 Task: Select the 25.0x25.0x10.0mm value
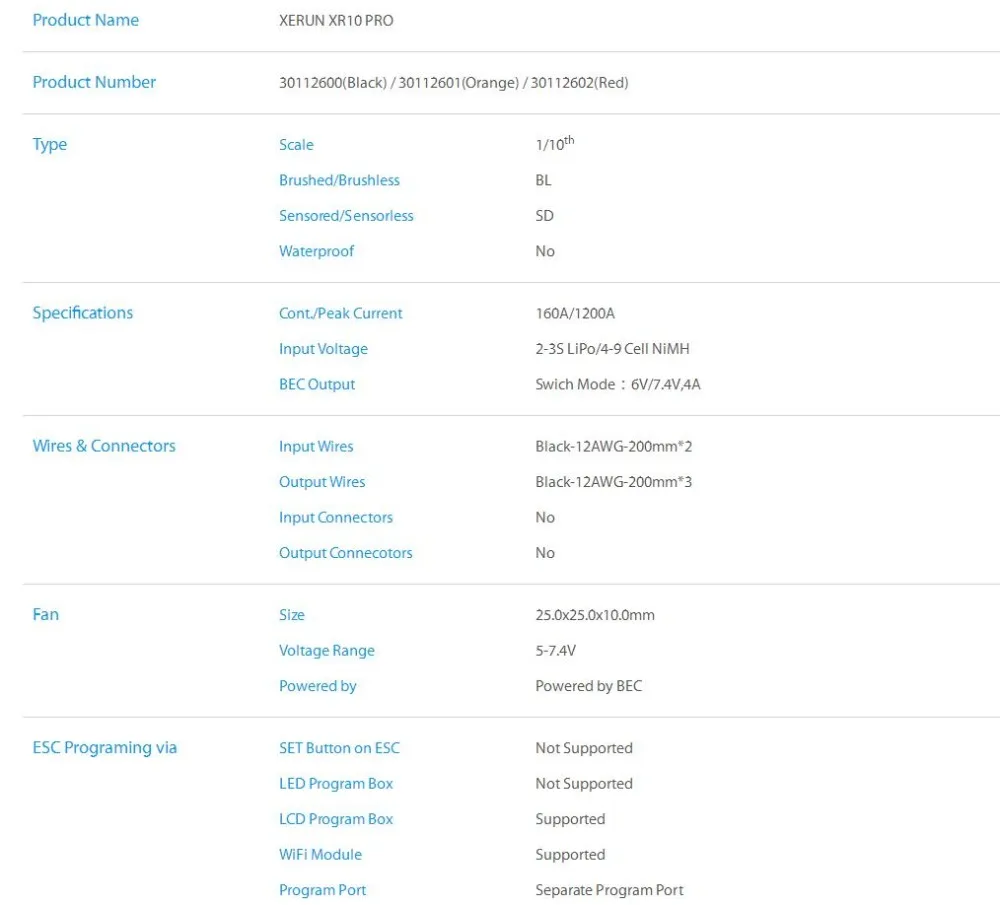tap(595, 615)
